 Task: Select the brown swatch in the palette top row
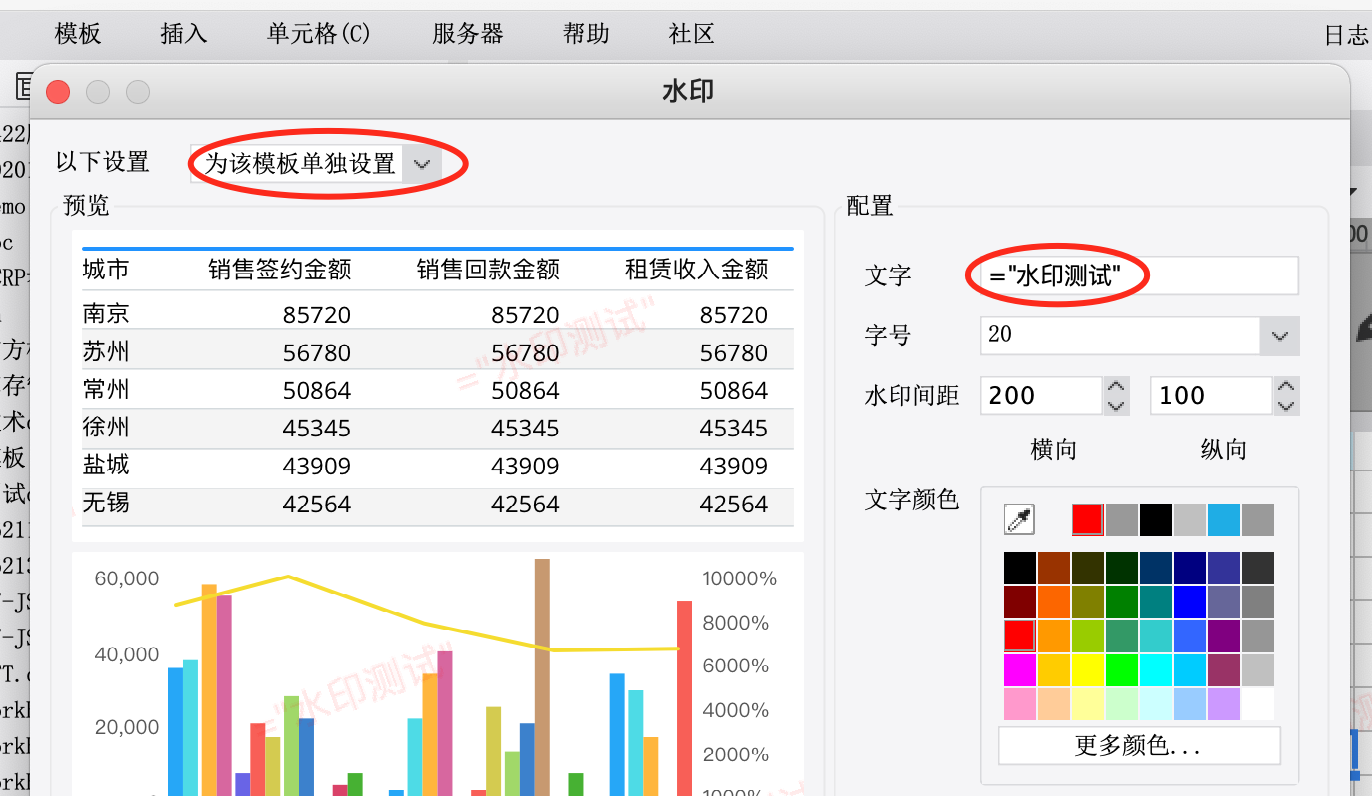[1054, 568]
